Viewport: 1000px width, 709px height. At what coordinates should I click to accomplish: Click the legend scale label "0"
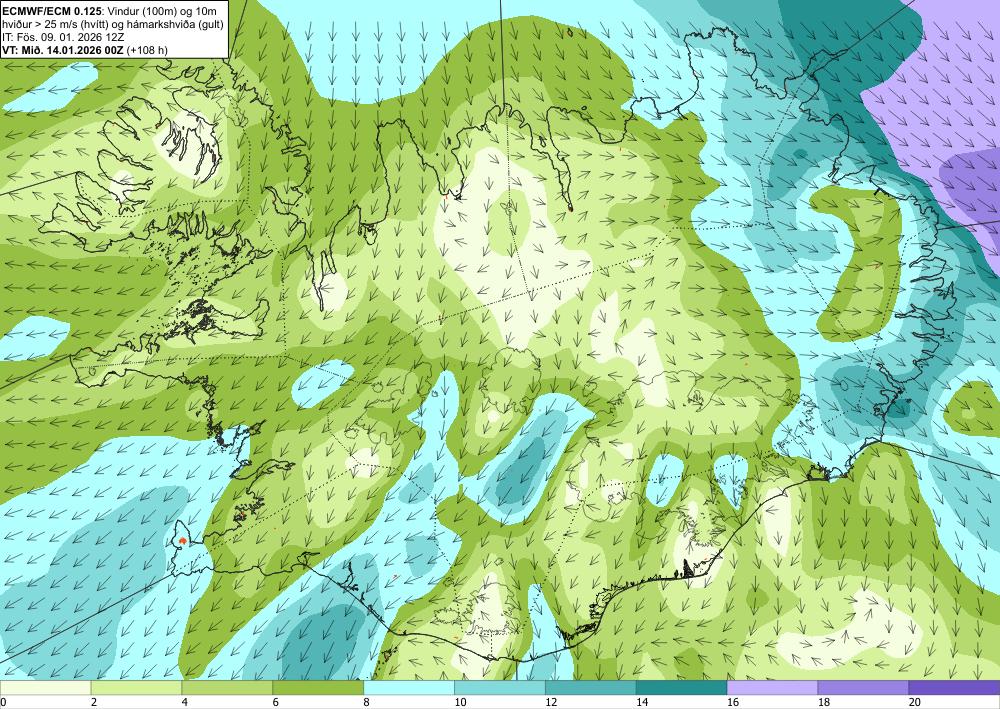tap(3, 703)
